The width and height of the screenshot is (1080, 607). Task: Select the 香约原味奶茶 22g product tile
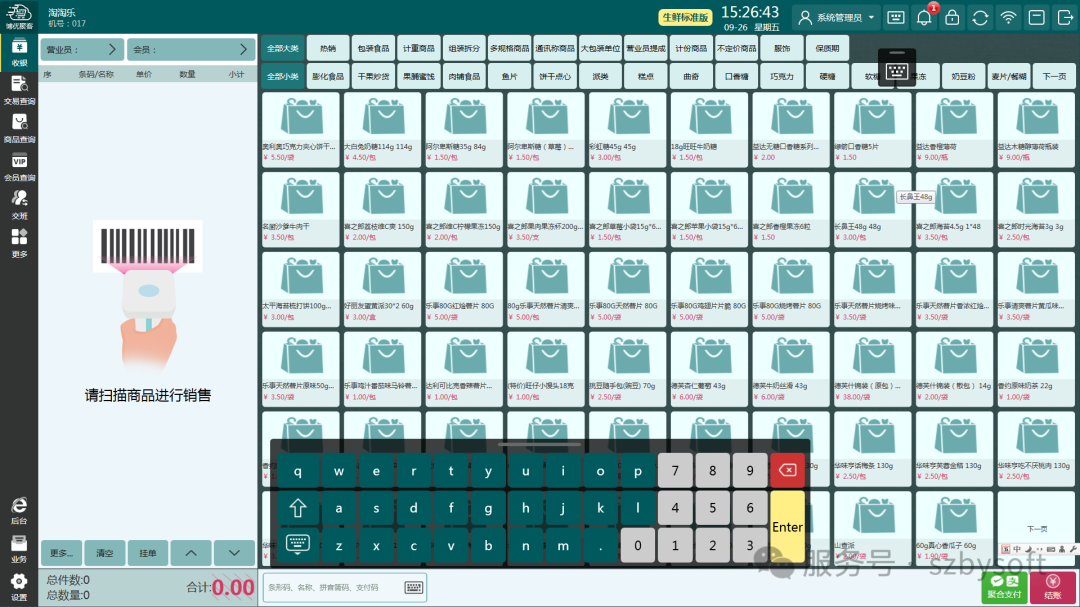[1037, 369]
